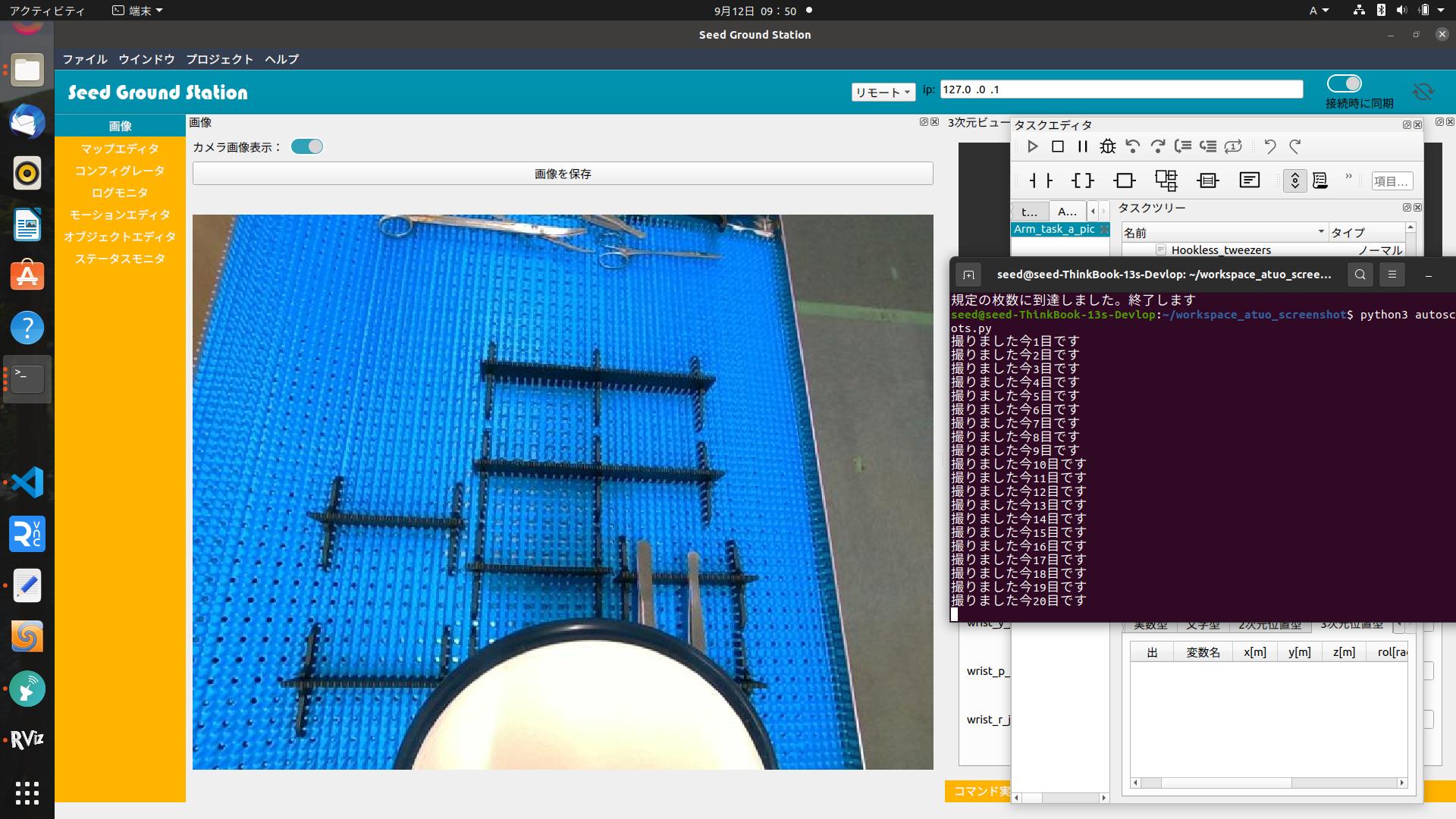Screen dimensions: 1456x819
Task: Stop task execution with the square icon
Action: [1058, 146]
